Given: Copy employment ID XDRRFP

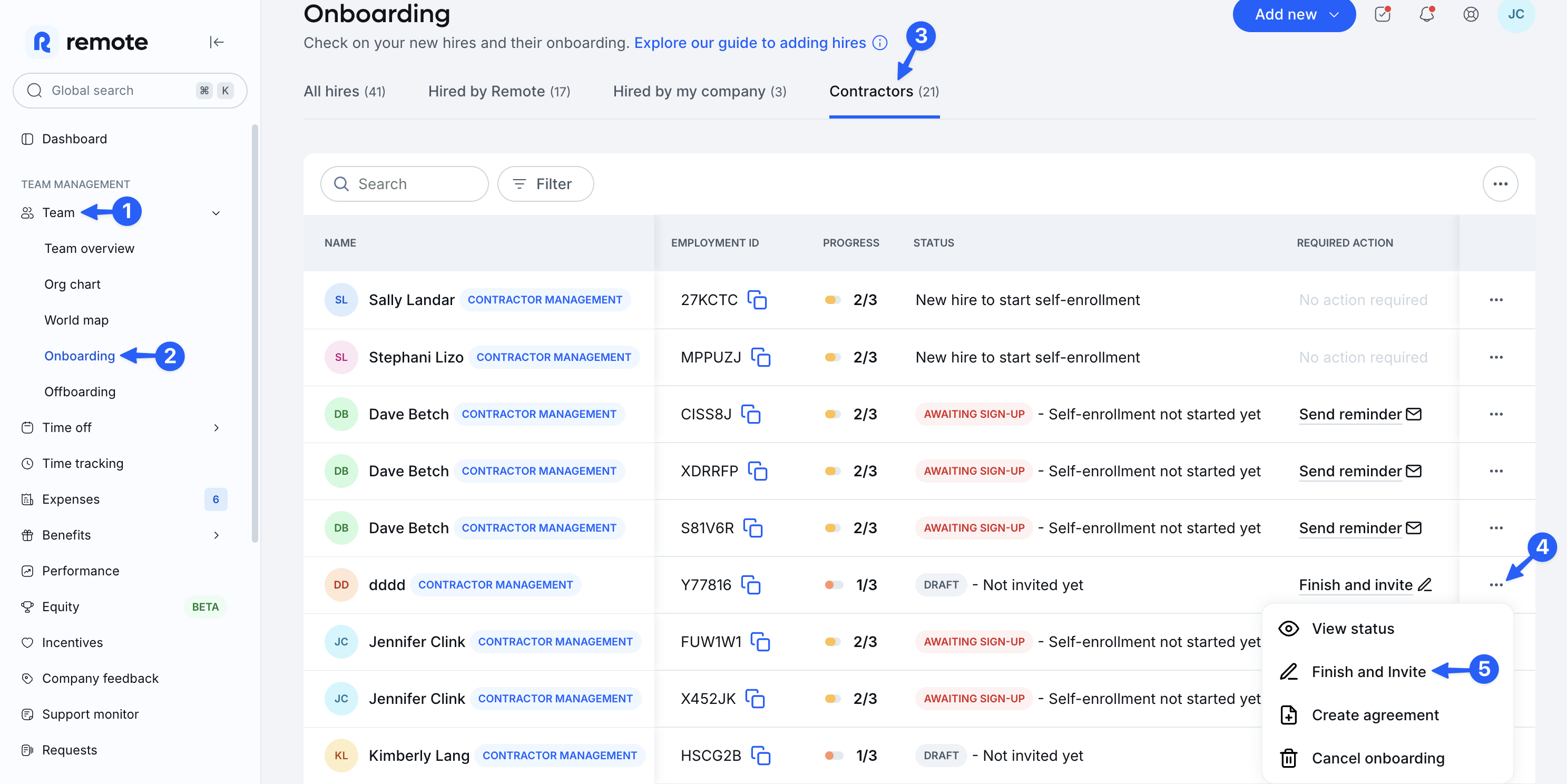Looking at the screenshot, I should (757, 471).
